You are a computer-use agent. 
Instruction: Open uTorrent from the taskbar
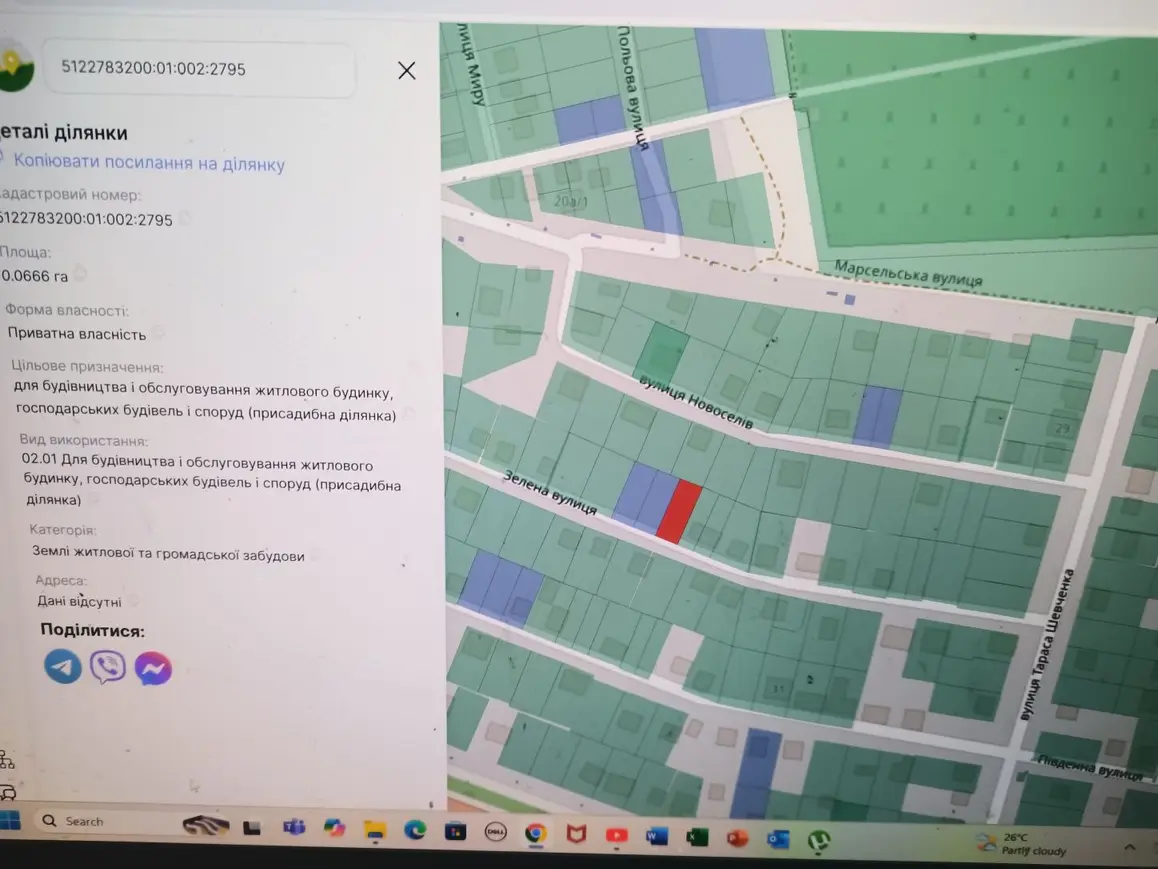818,841
